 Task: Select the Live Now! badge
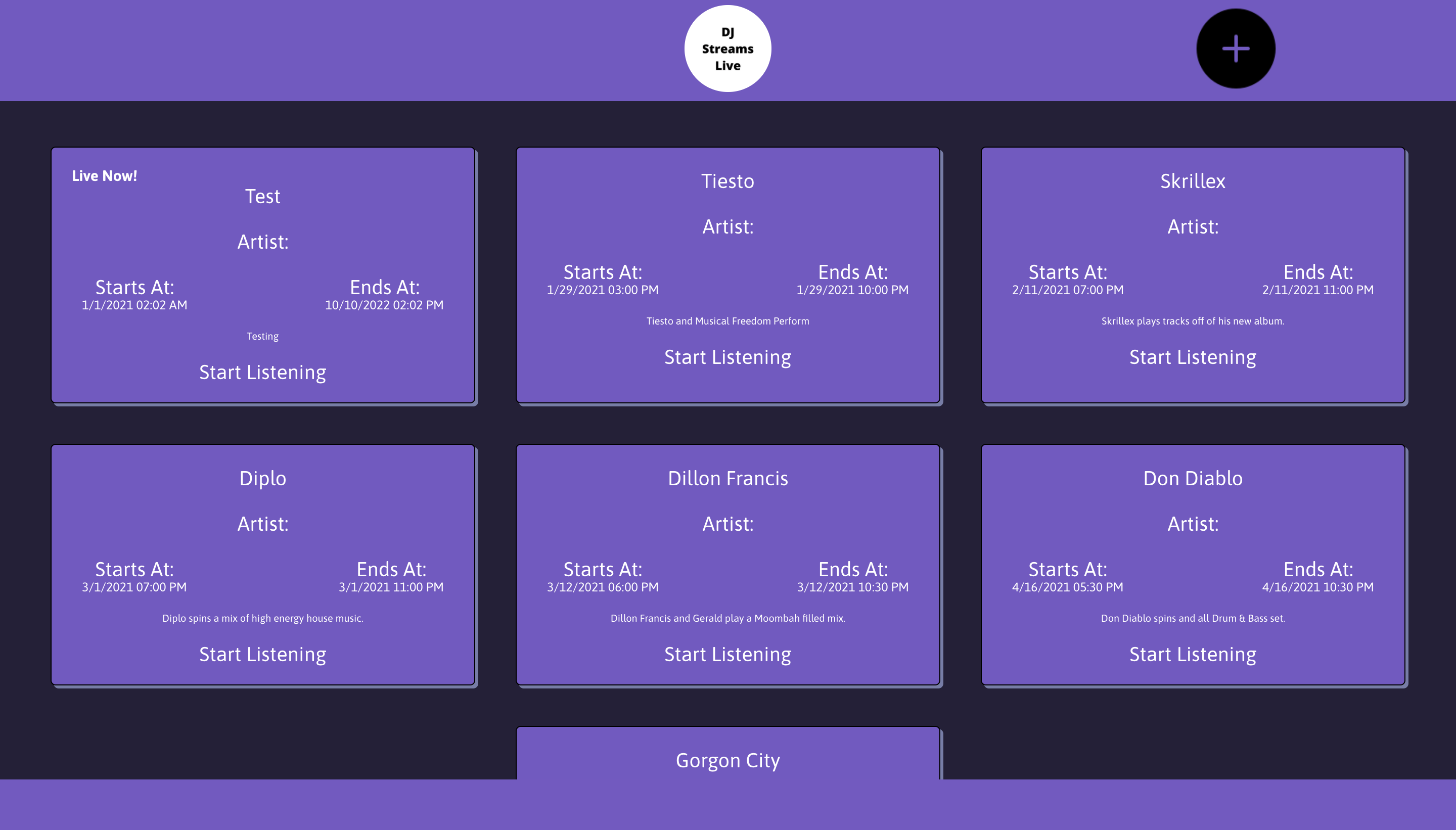point(104,175)
